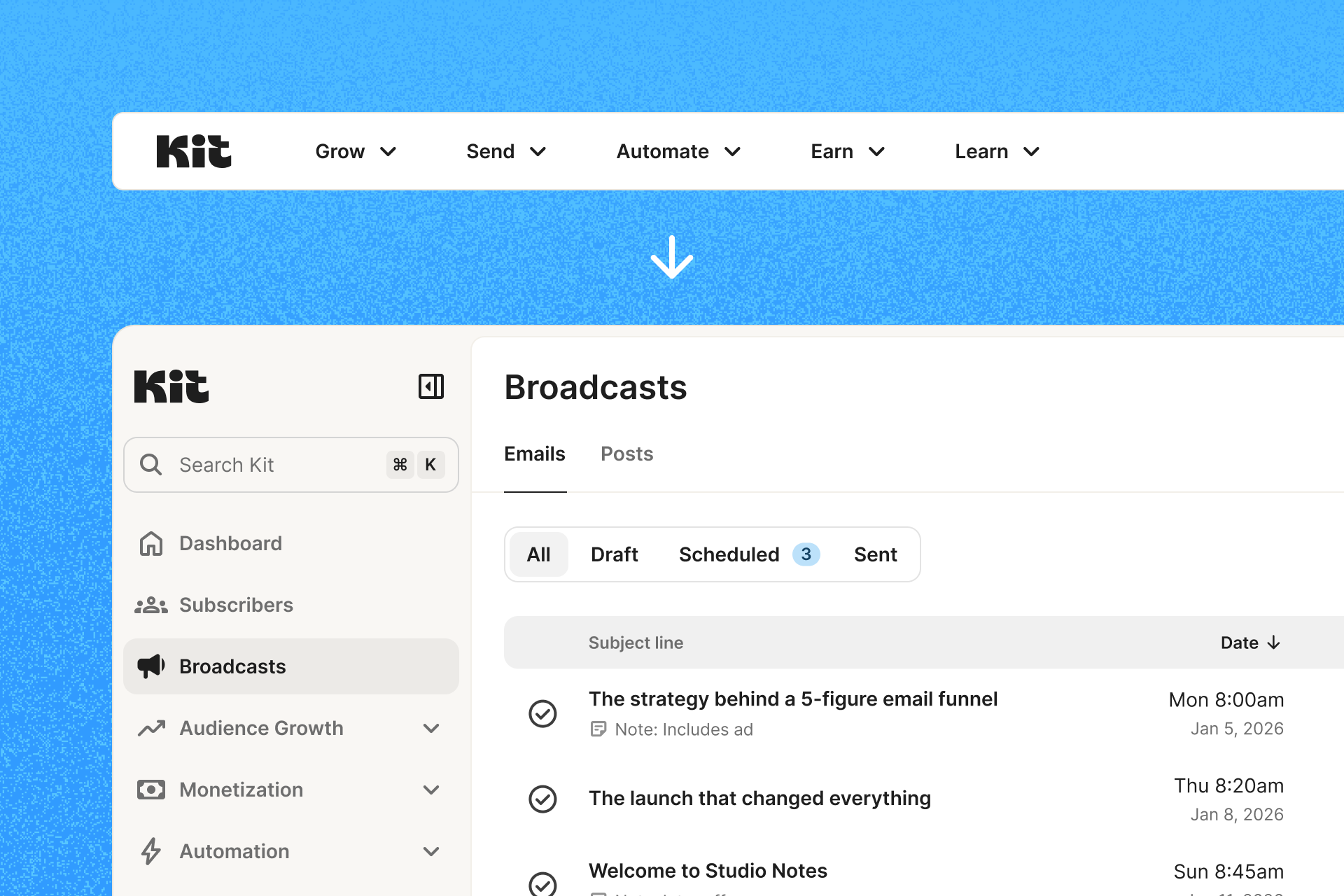Click sent checkmark for 5-figure email funnel
1344x896 pixels.
[542, 713]
